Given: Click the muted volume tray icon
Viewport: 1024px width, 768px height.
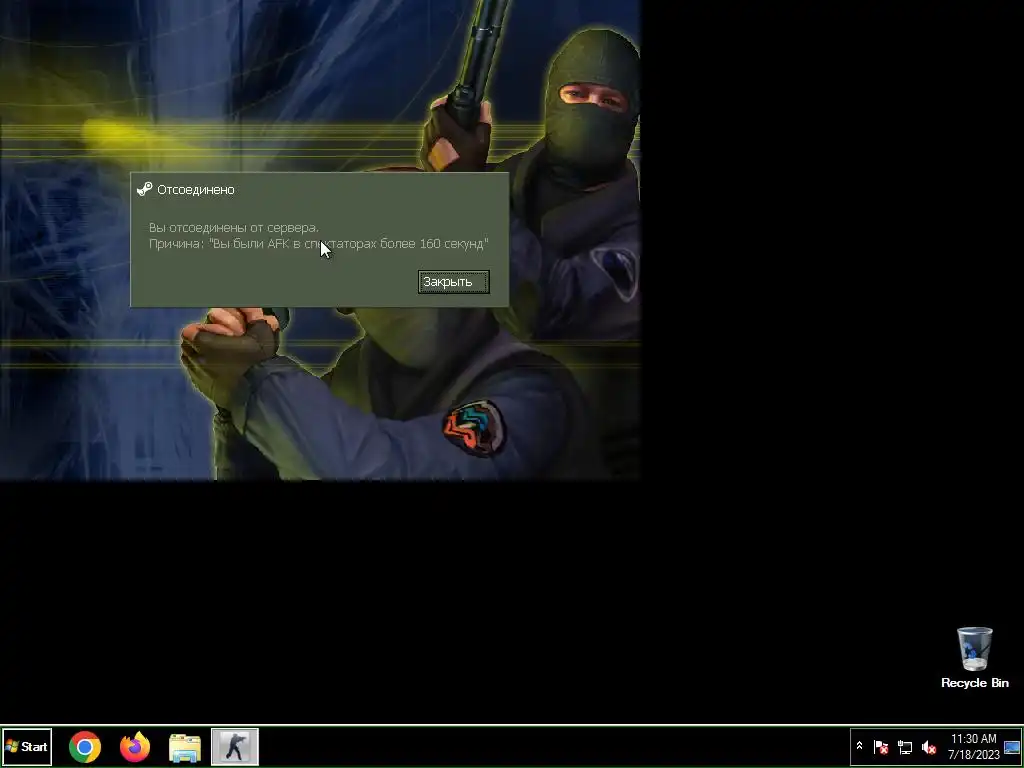Looking at the screenshot, I should click(x=929, y=746).
